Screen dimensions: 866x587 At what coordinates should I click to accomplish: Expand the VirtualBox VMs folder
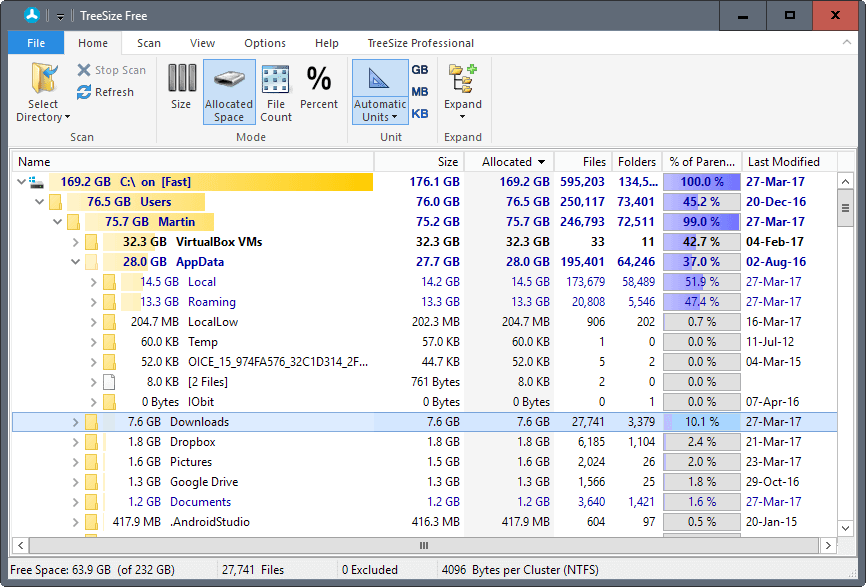click(76, 242)
